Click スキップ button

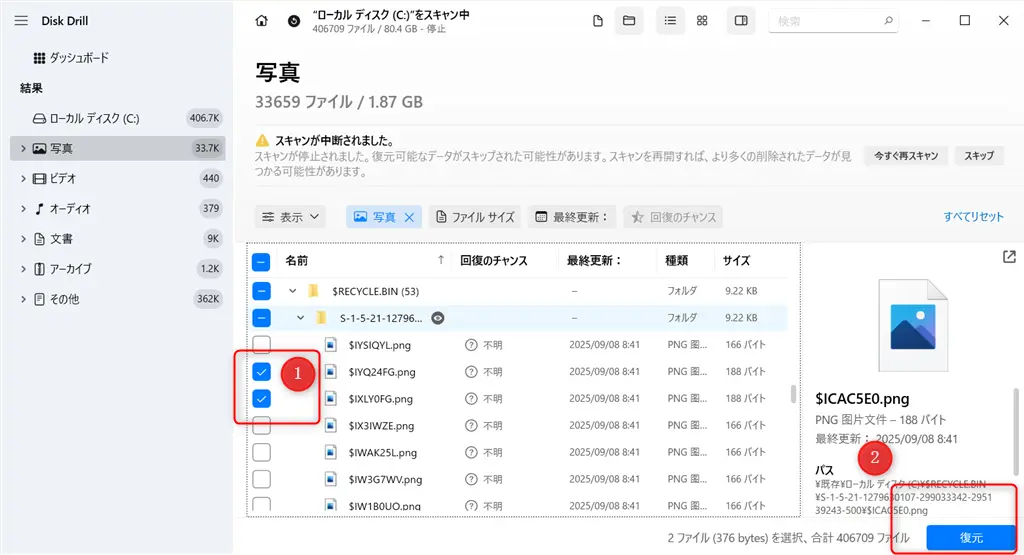pyautogui.click(x=979, y=156)
